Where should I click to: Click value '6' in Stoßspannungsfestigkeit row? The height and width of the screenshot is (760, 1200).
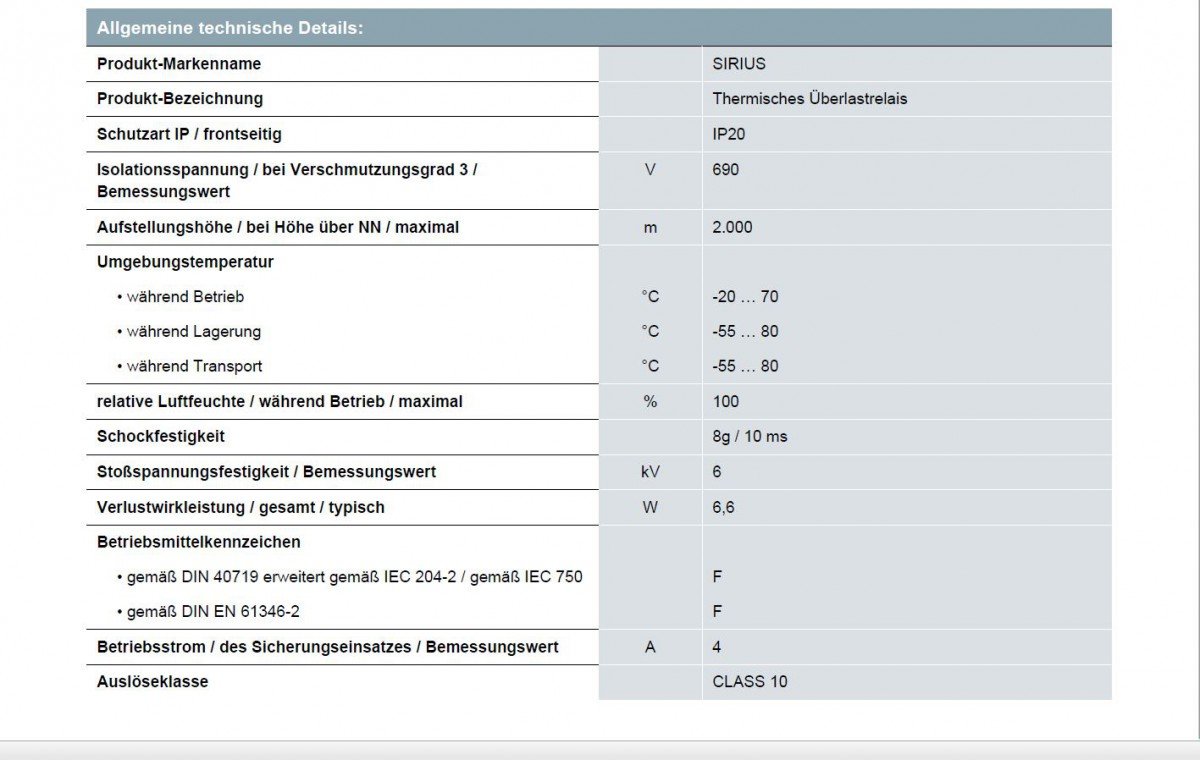click(717, 472)
